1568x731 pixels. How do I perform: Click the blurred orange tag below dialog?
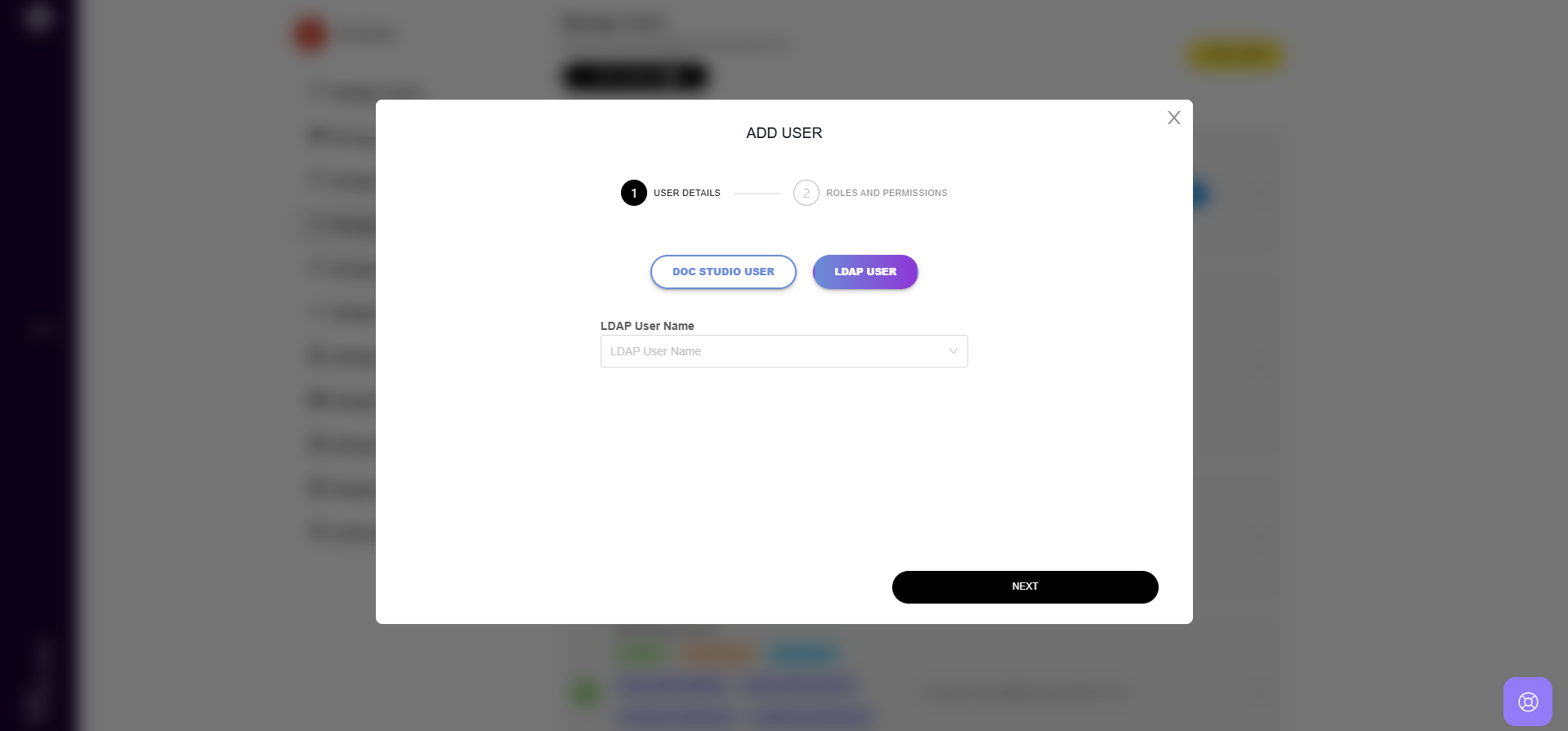(x=717, y=653)
